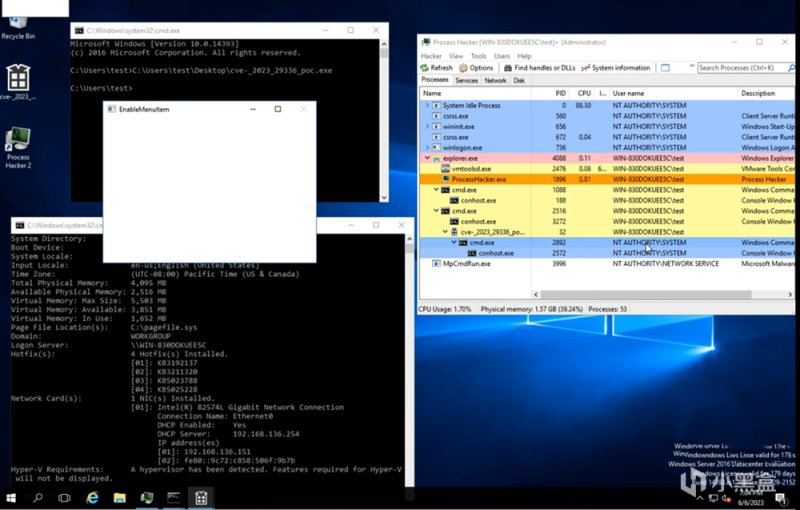Switch to the Network tab

(x=495, y=81)
